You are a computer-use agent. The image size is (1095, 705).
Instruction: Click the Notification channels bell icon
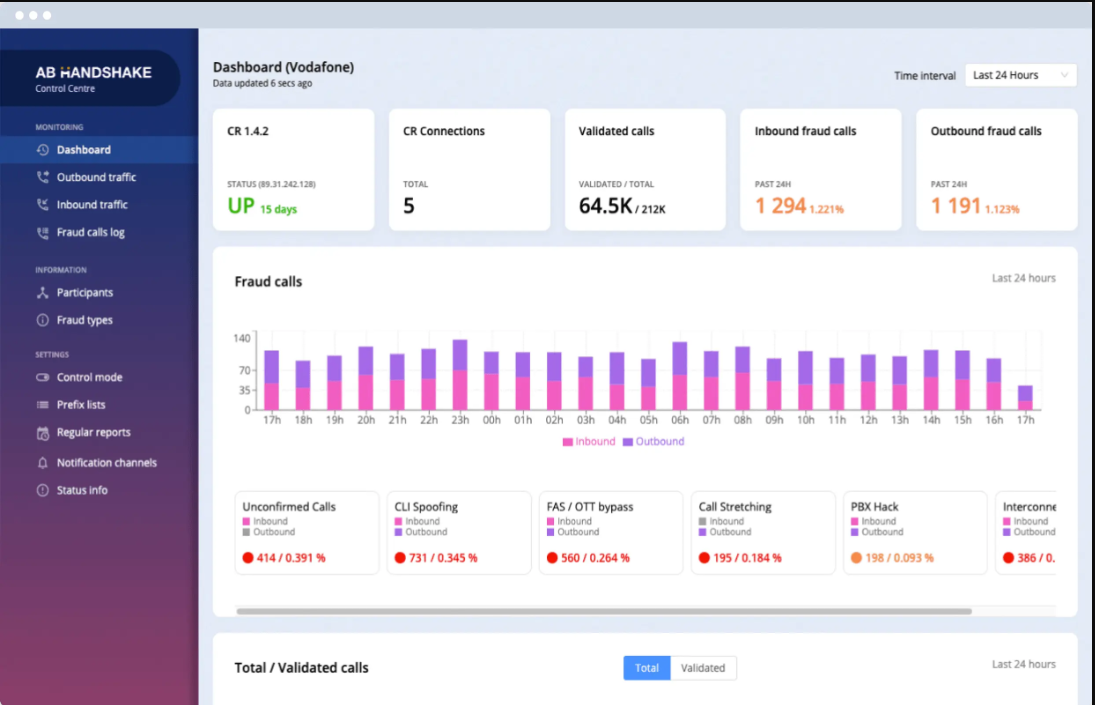(43, 463)
